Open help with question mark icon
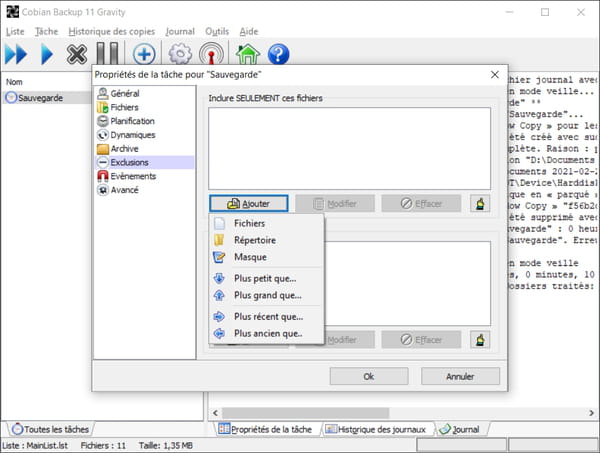This screenshot has height=453, width=600. tap(278, 54)
